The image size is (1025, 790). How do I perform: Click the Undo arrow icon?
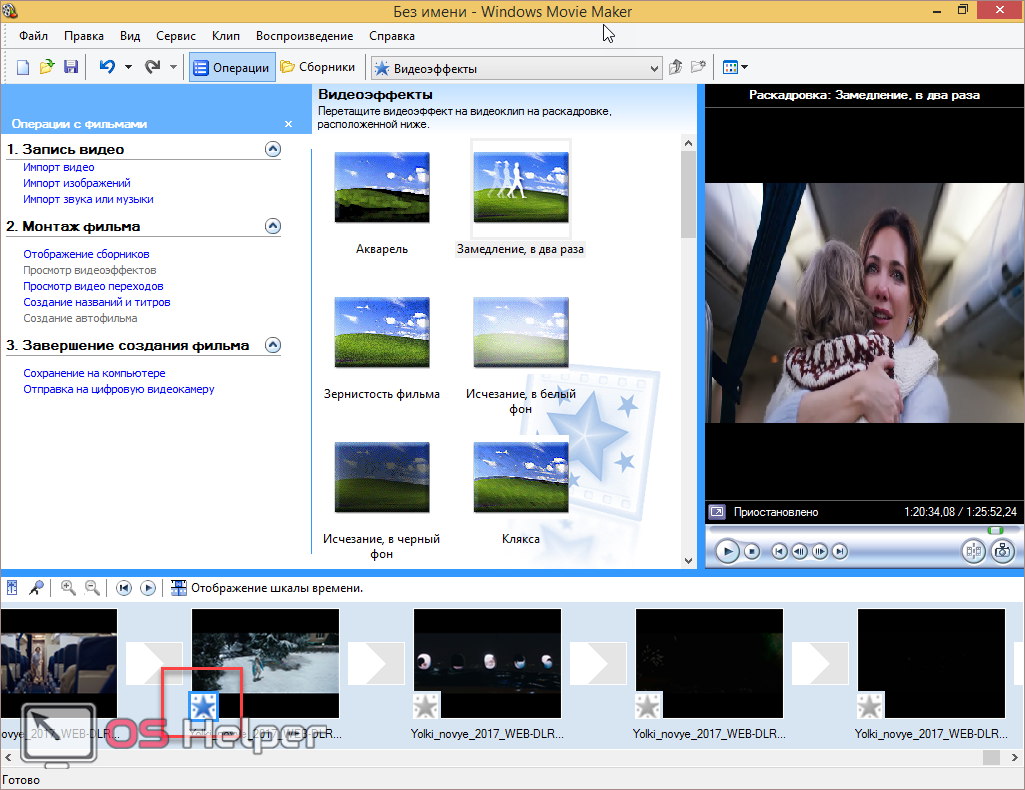click(x=106, y=67)
